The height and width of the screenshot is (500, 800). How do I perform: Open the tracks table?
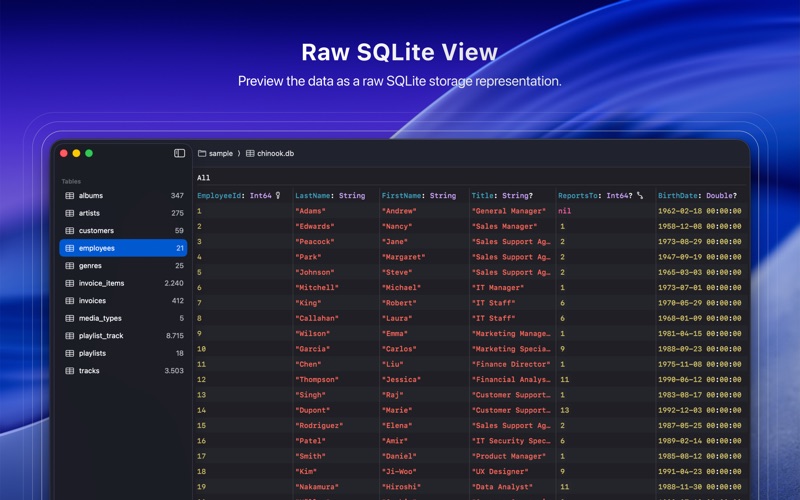tap(123, 371)
